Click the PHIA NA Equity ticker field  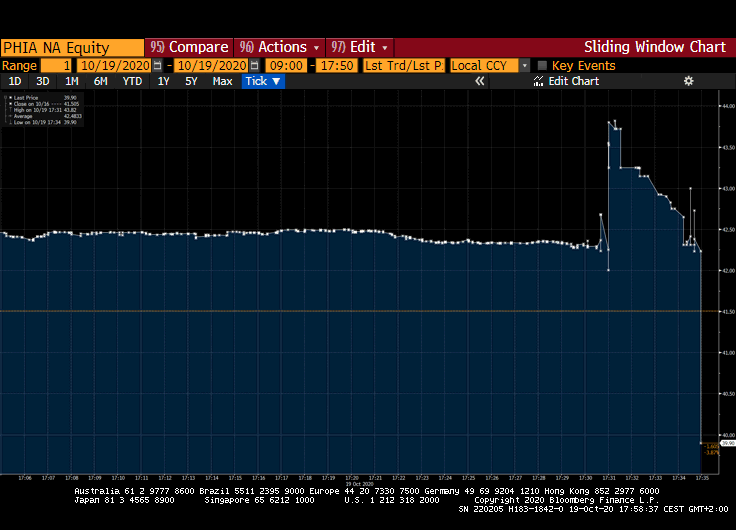72,47
